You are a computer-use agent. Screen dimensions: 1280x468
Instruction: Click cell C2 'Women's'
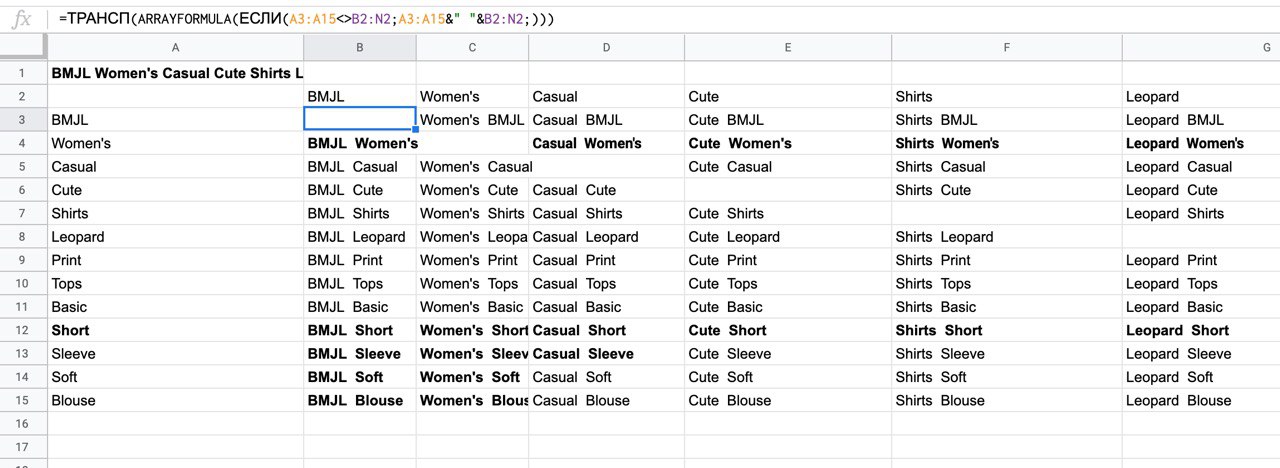(472, 96)
